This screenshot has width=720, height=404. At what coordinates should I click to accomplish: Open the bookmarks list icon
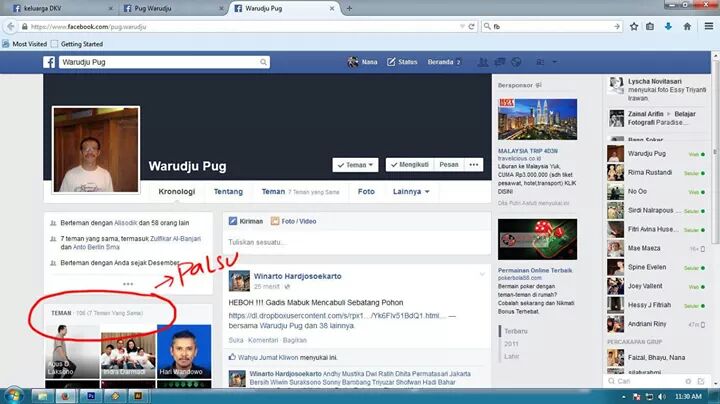pyautogui.click(x=650, y=27)
